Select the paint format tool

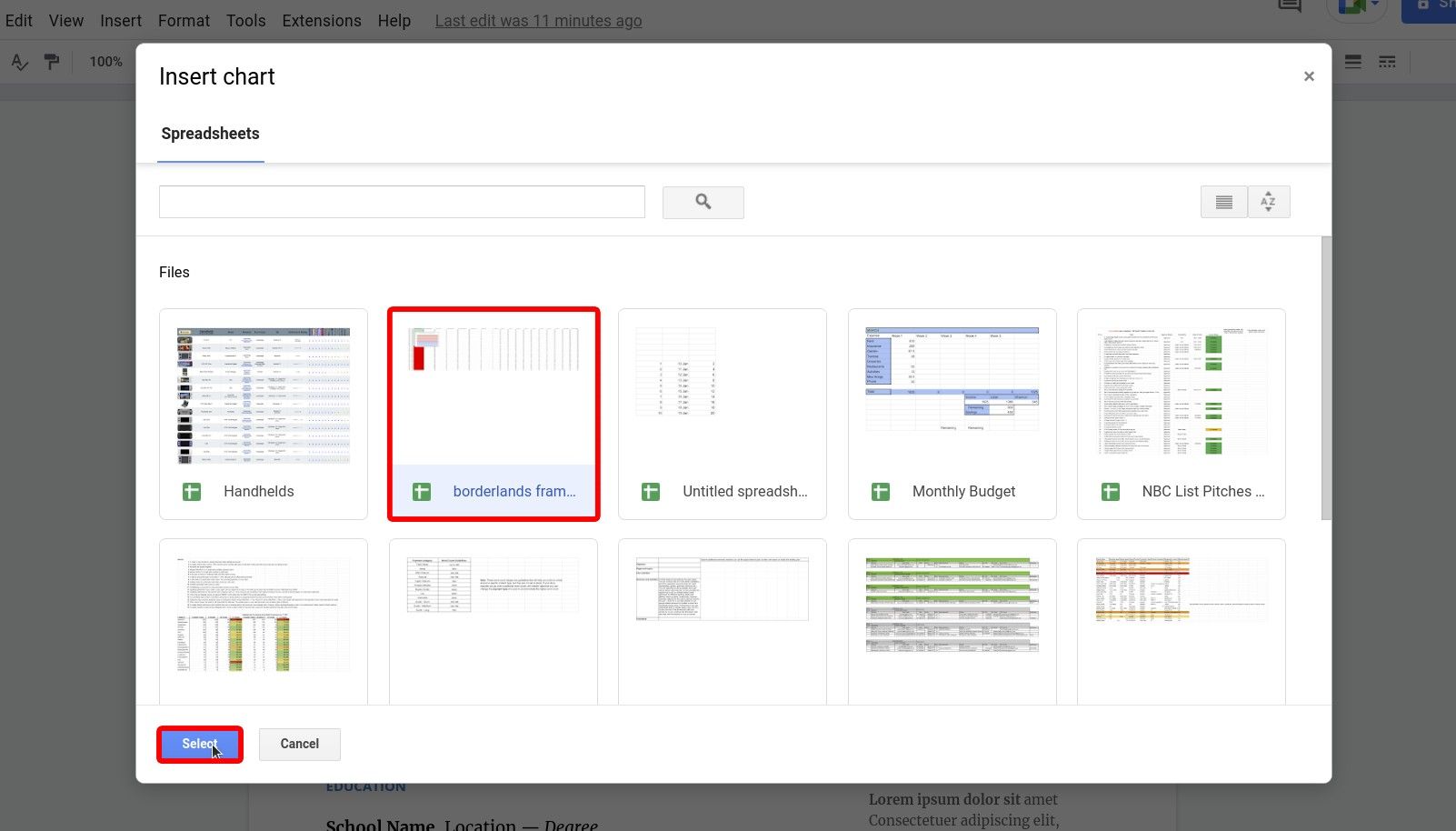point(51,62)
